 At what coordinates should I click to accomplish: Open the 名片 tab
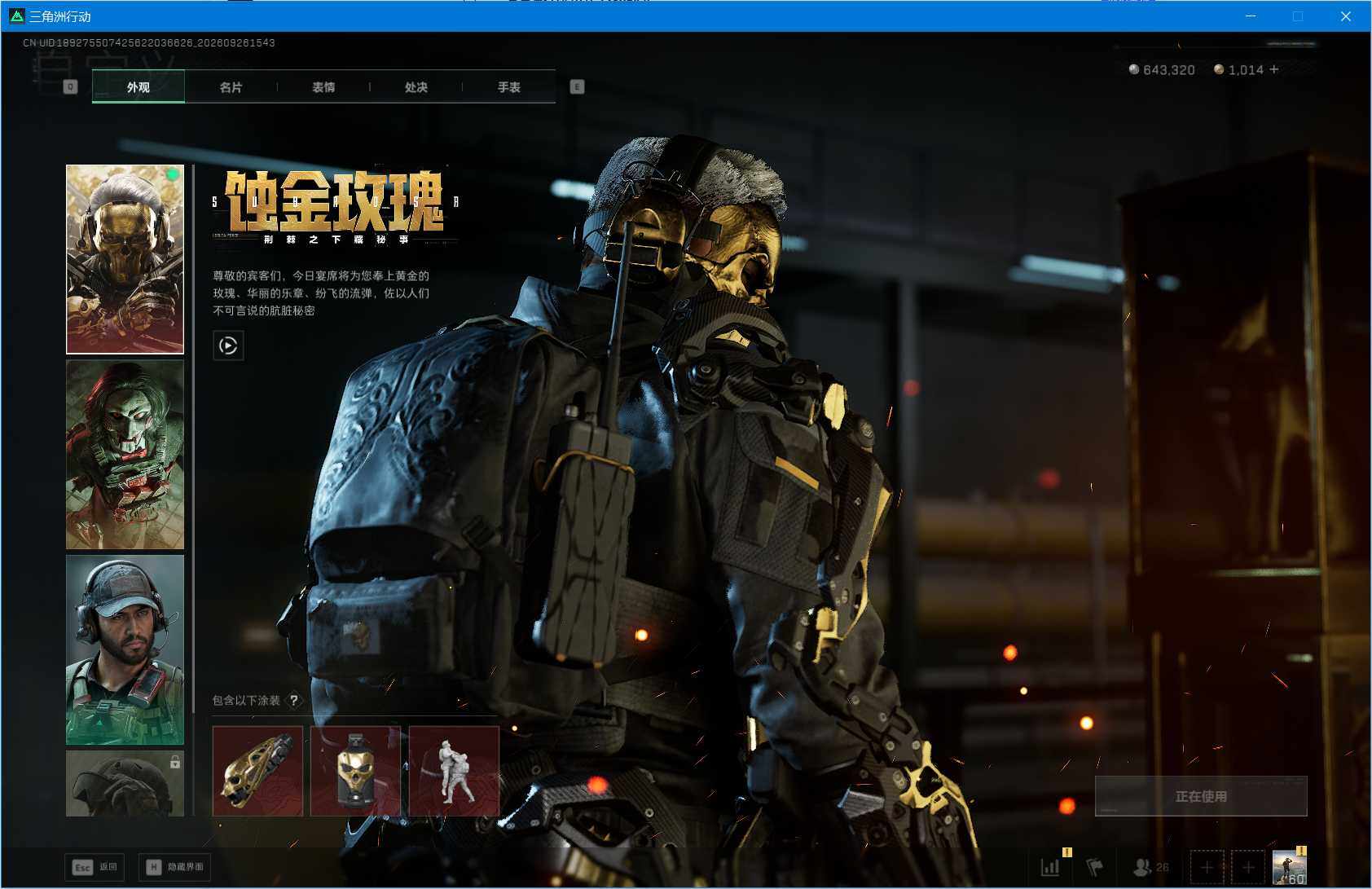click(231, 86)
